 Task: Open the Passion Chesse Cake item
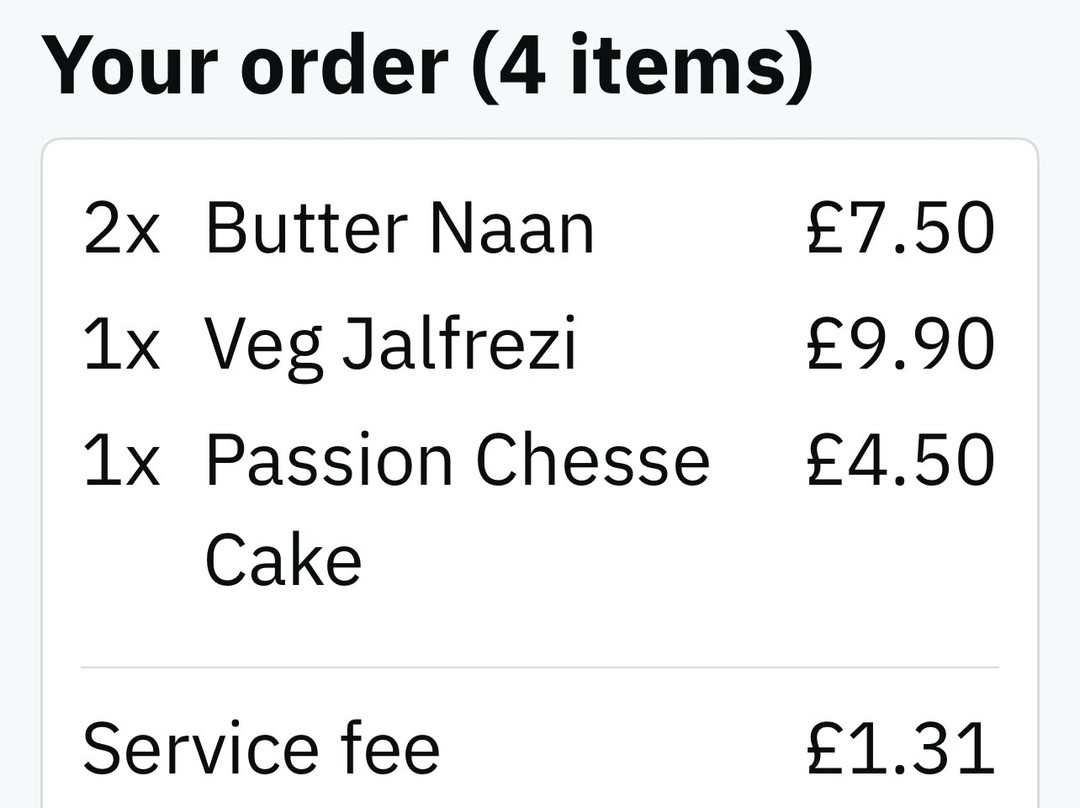point(457,461)
